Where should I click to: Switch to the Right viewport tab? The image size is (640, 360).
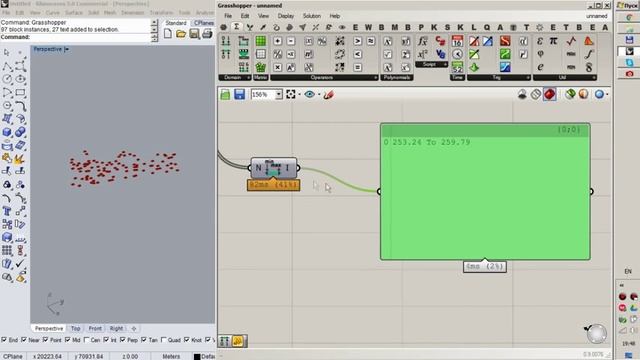pos(116,328)
